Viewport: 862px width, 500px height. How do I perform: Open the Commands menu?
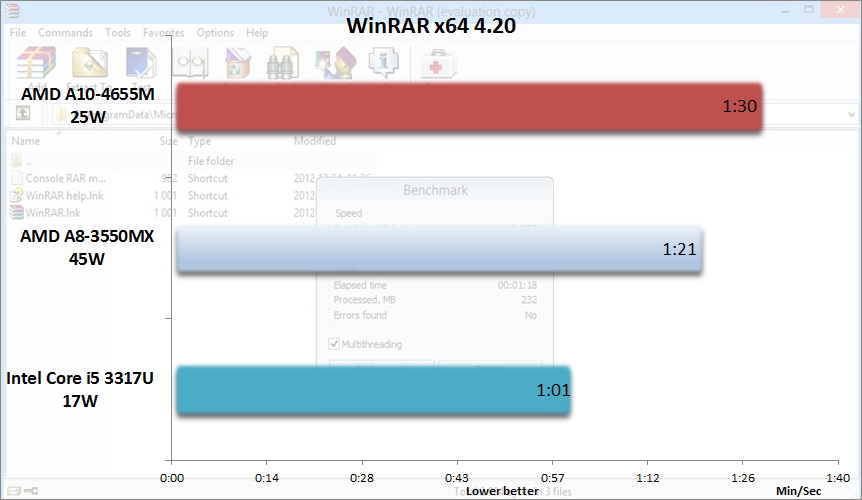coord(65,32)
